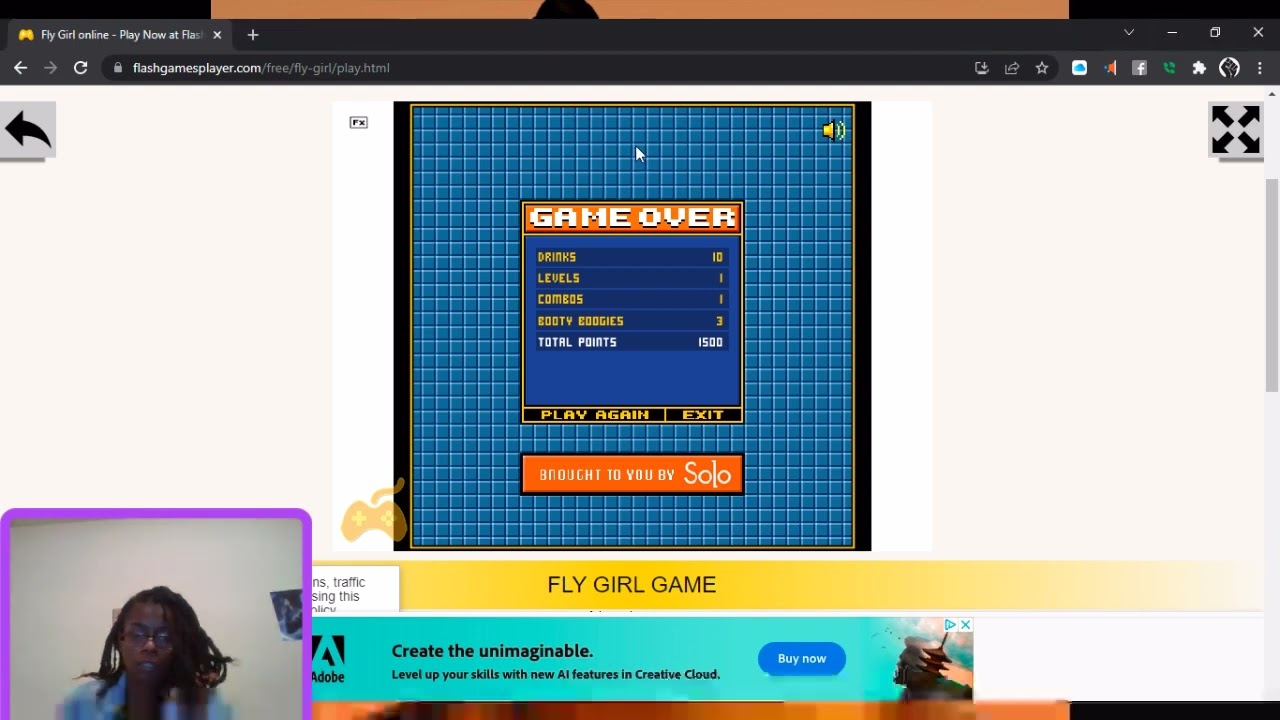Viewport: 1280px width, 720px height.
Task: Click the COMBOS score row
Action: pyautogui.click(x=631, y=299)
